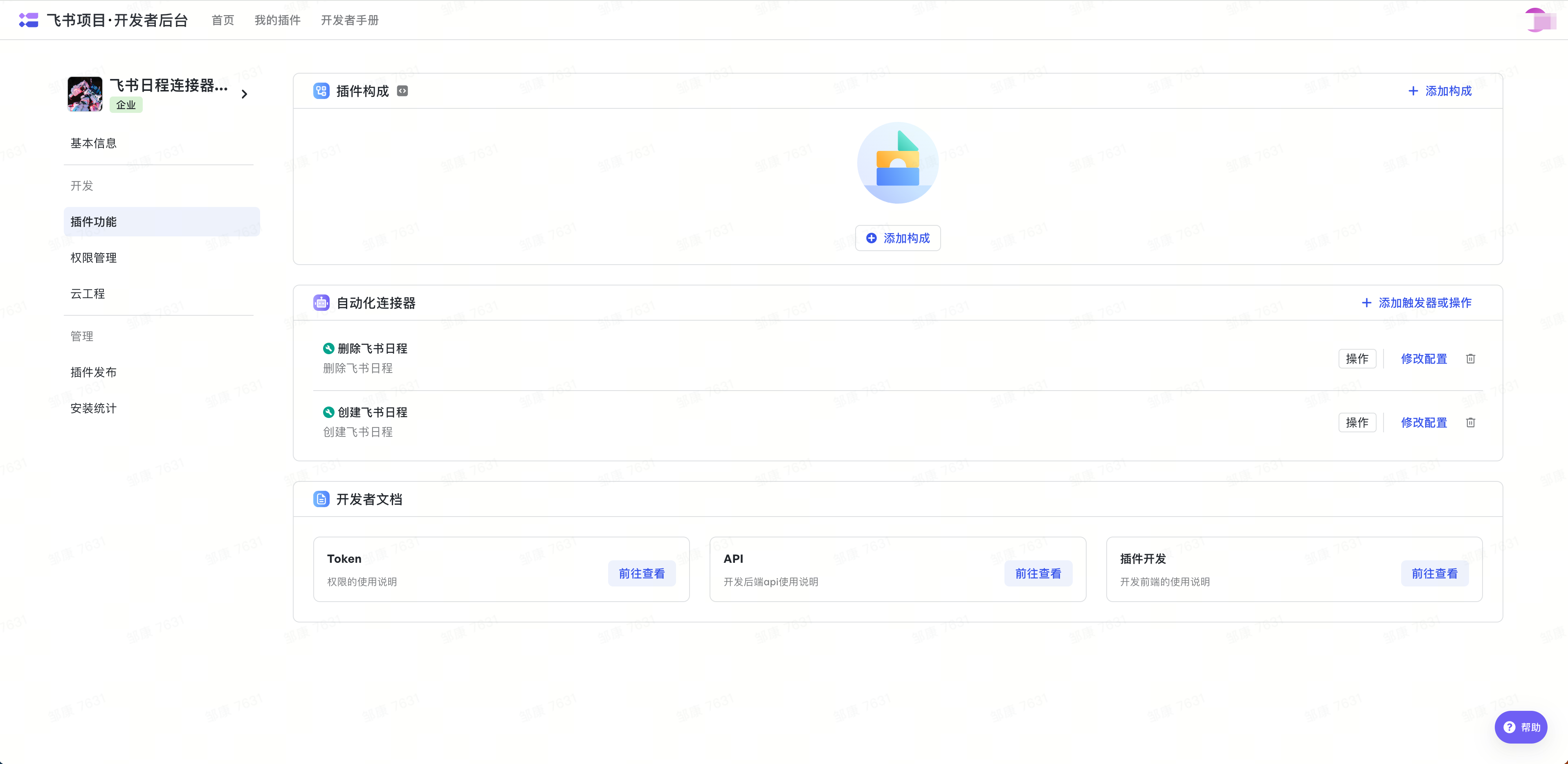Click the 自动化连接器 robot icon

(321, 303)
